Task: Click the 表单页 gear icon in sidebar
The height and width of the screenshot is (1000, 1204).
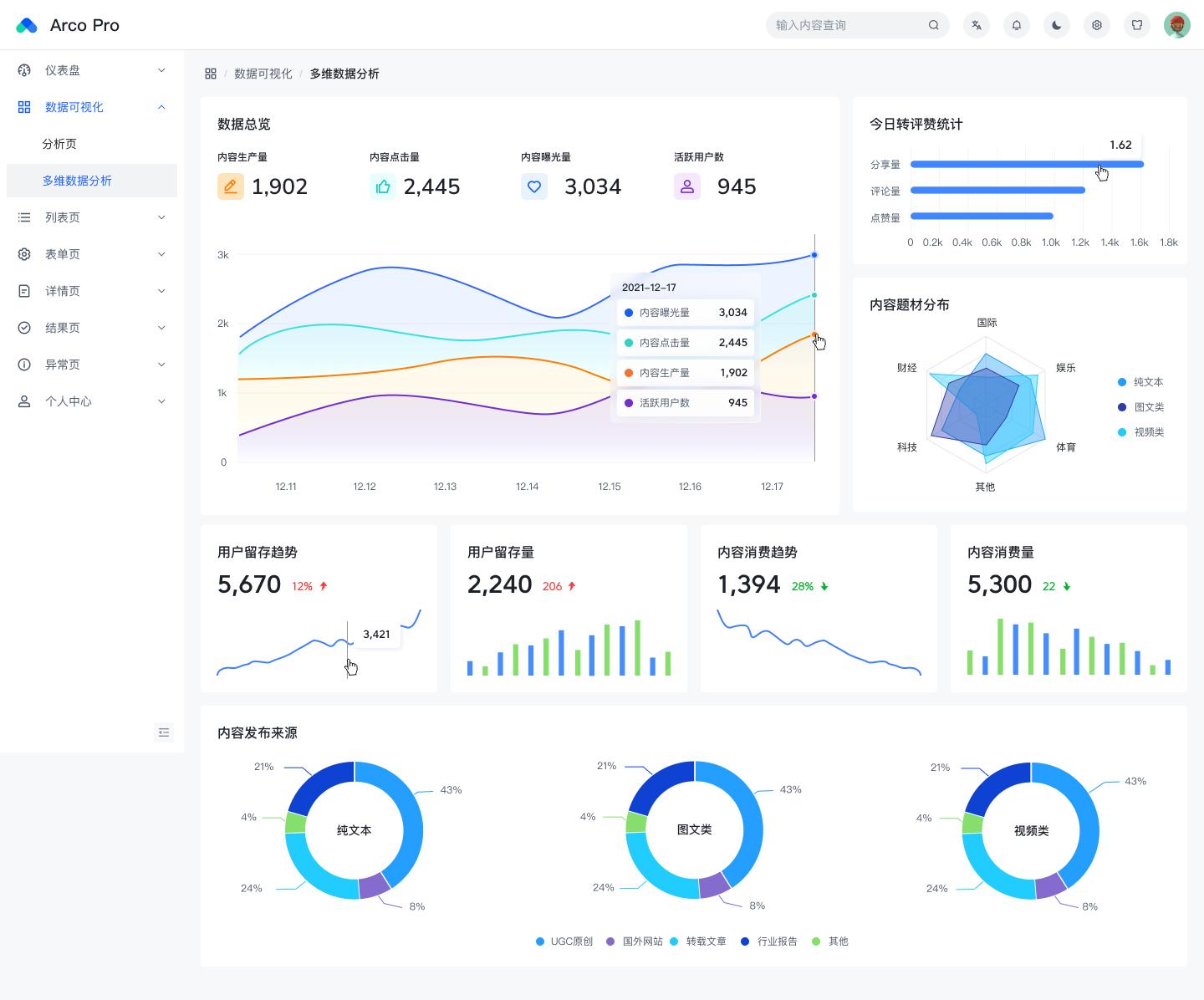Action: (24, 254)
